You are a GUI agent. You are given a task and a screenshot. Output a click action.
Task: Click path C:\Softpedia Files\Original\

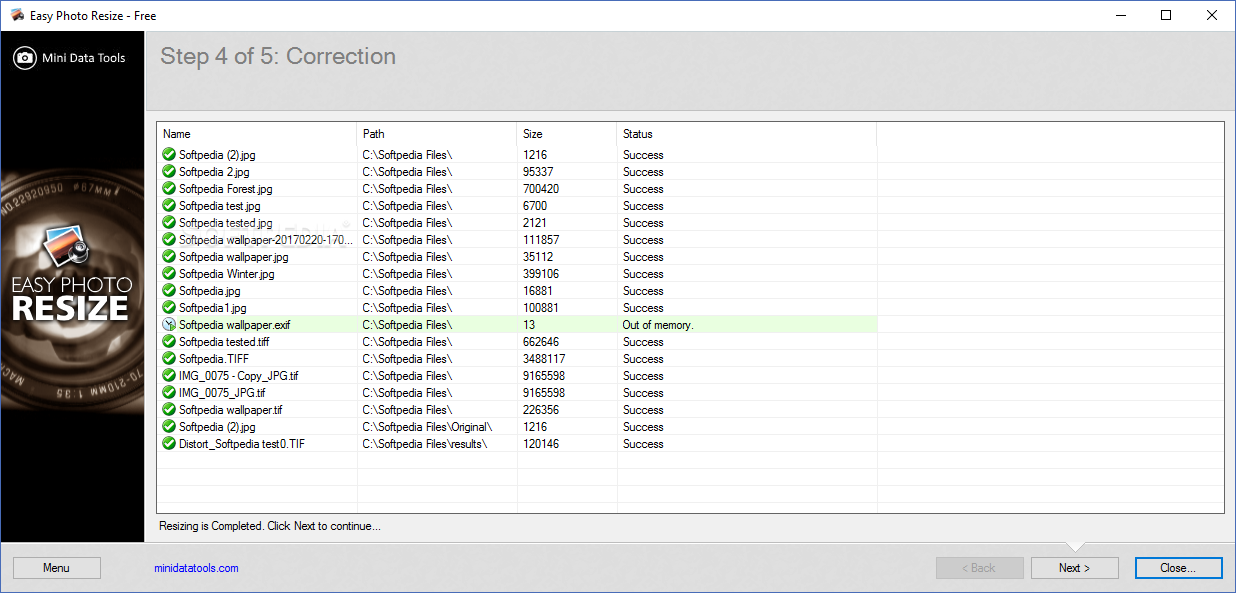click(427, 427)
